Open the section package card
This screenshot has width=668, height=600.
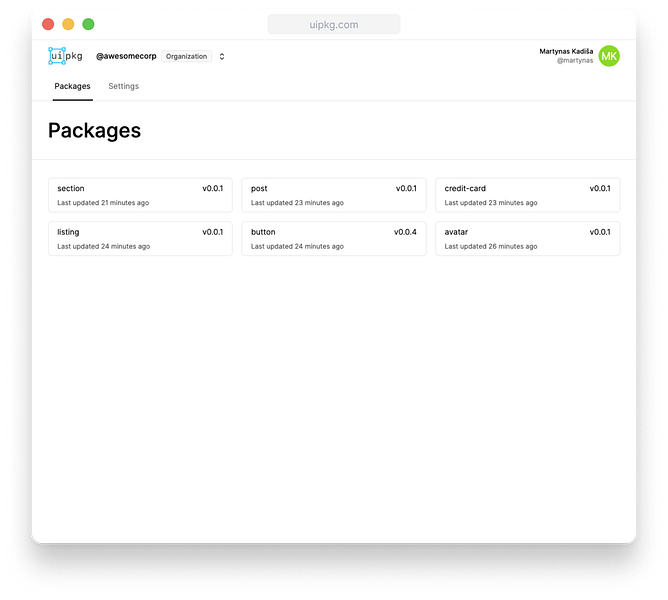click(140, 195)
